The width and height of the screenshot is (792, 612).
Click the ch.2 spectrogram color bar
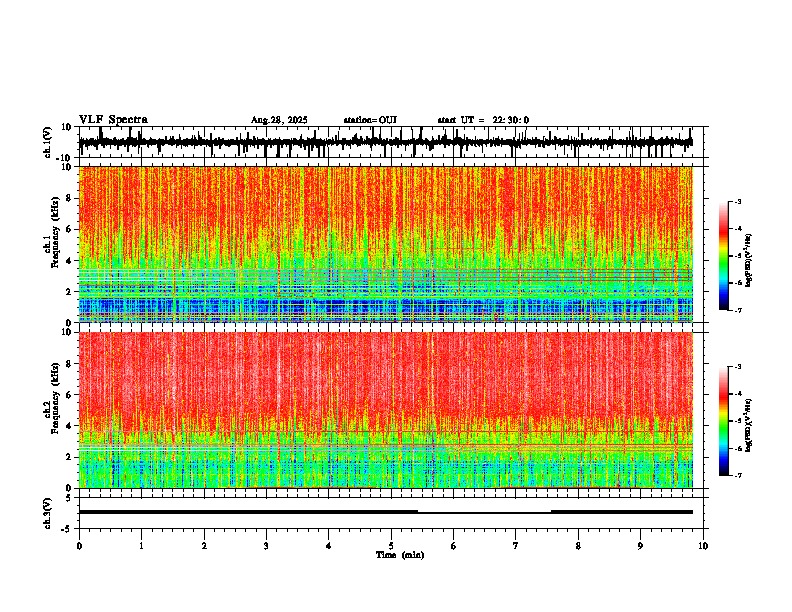coord(723,421)
